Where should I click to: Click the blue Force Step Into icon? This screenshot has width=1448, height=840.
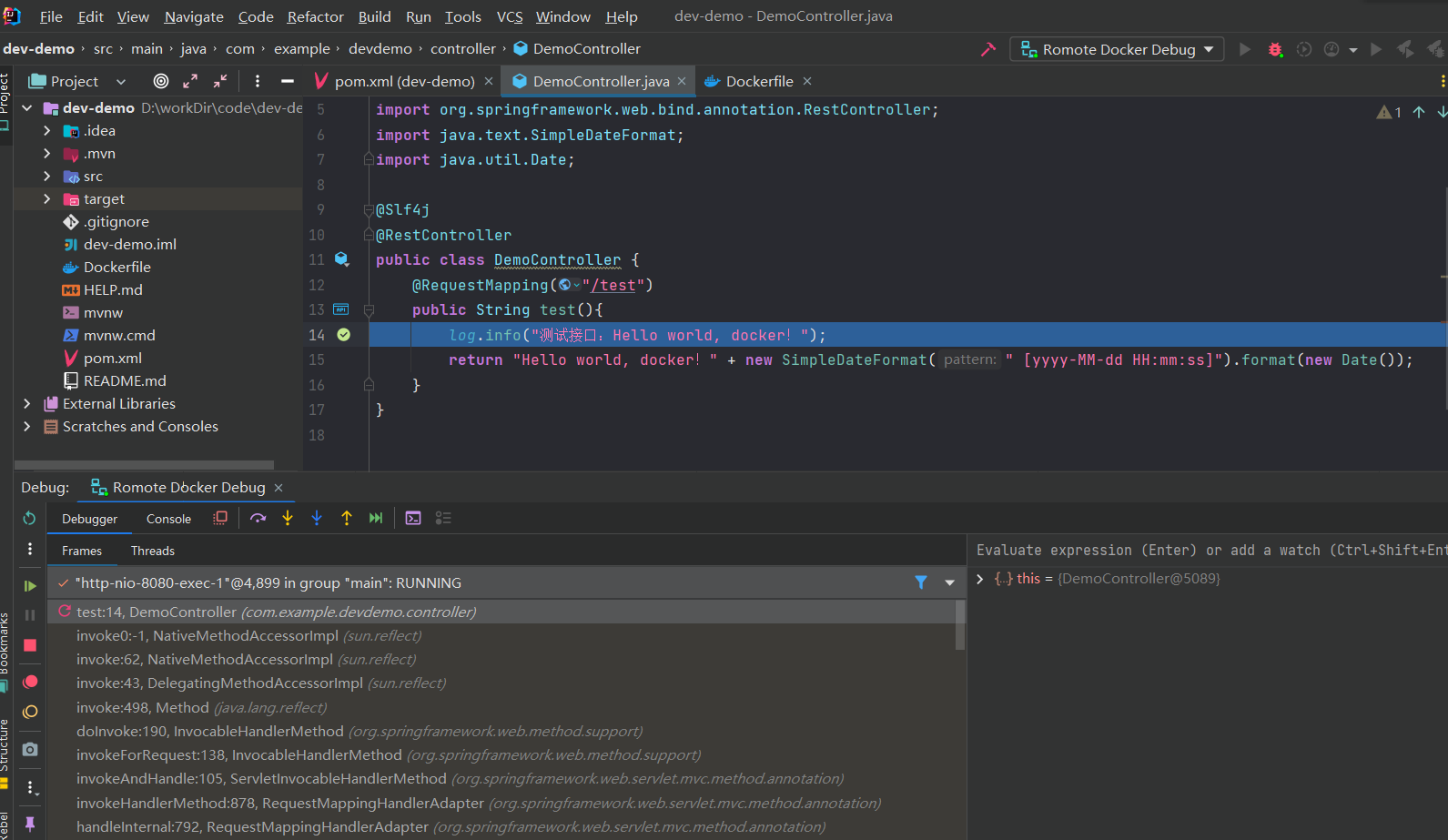tap(317, 518)
